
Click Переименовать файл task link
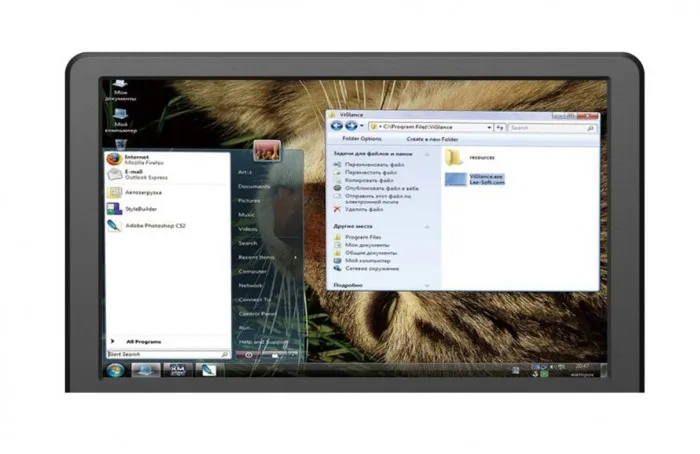pos(374,165)
